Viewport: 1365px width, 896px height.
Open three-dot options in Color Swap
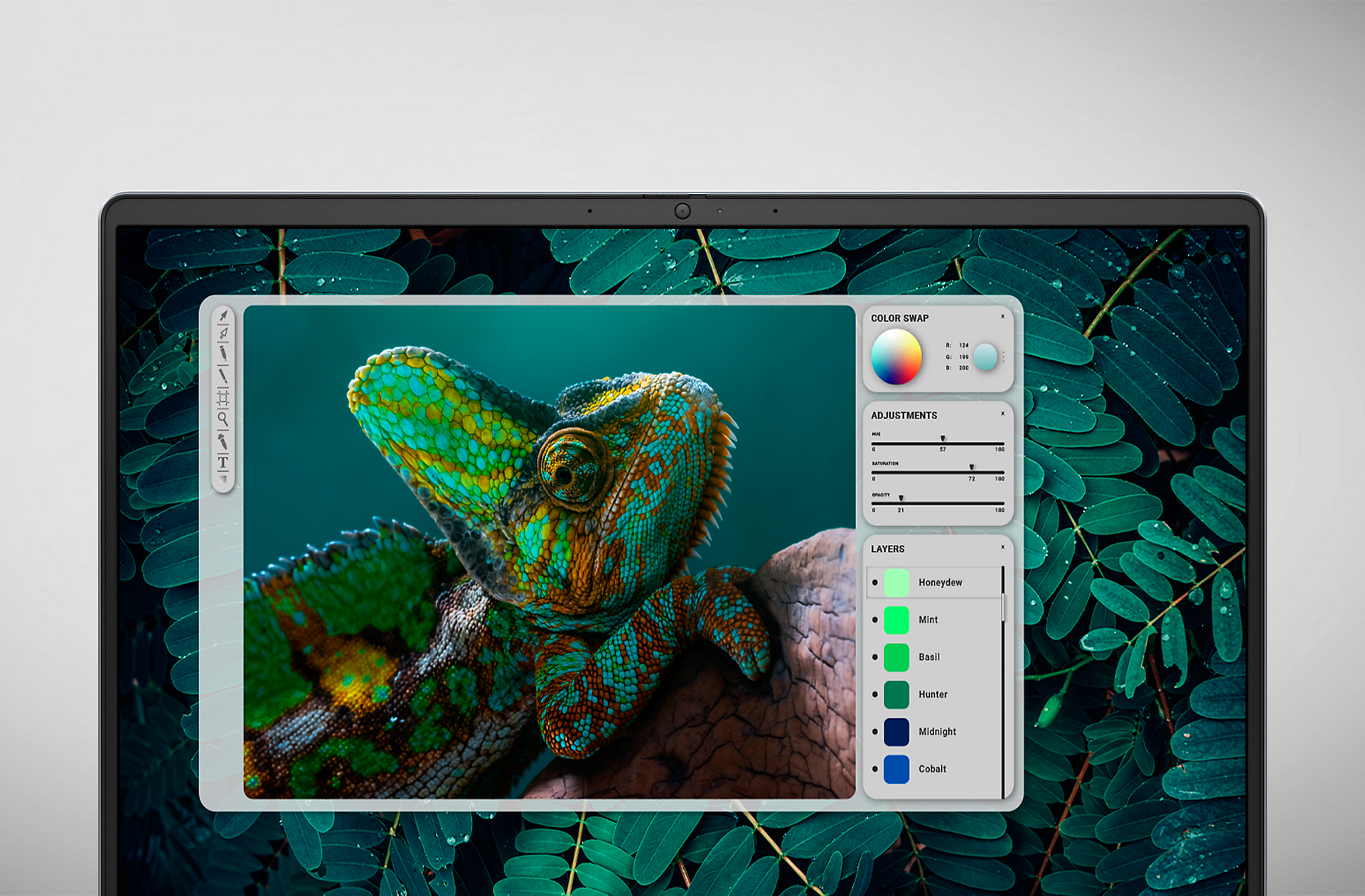[1003, 357]
